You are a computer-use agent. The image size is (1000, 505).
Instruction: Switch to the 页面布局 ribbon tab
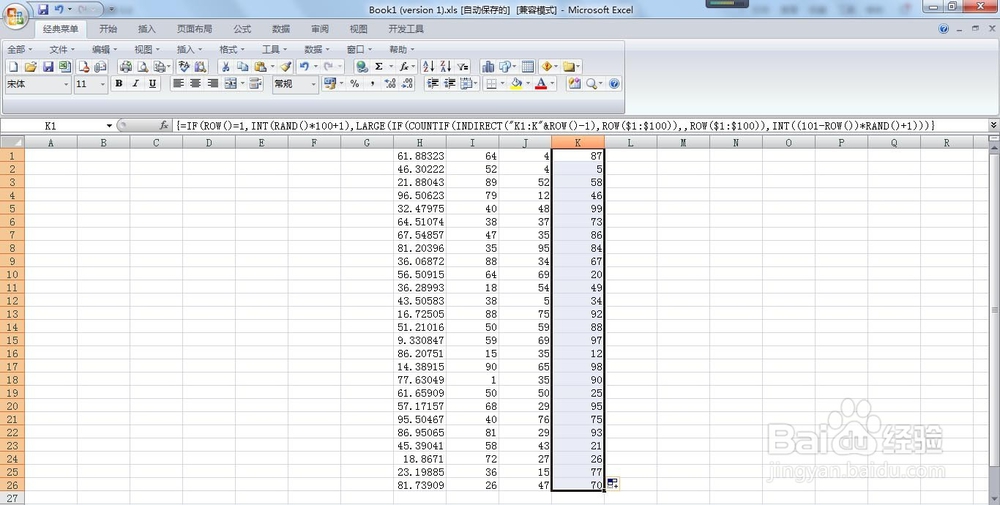(195, 29)
